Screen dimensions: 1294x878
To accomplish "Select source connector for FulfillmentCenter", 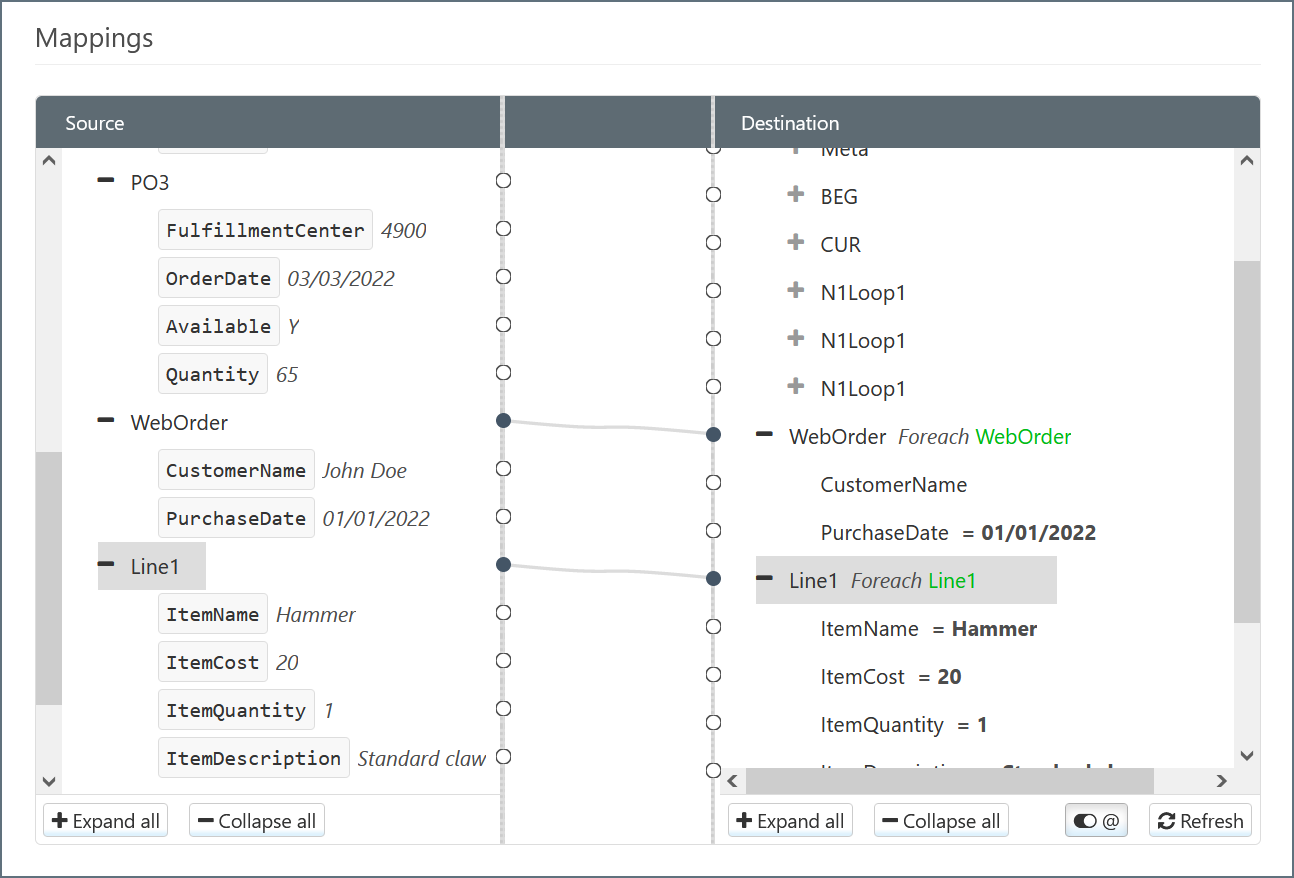I will 504,228.
